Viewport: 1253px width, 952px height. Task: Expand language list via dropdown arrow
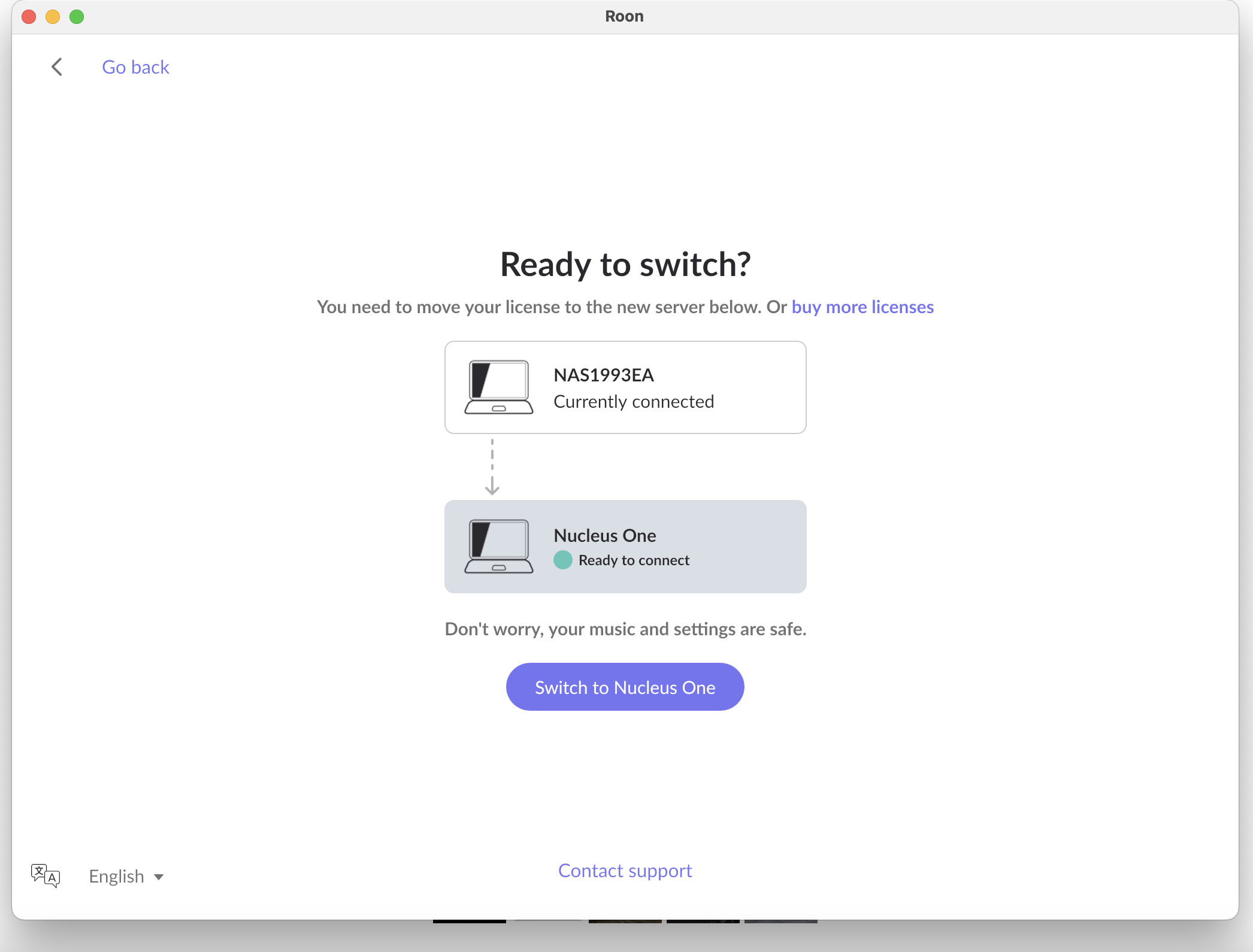point(159,877)
